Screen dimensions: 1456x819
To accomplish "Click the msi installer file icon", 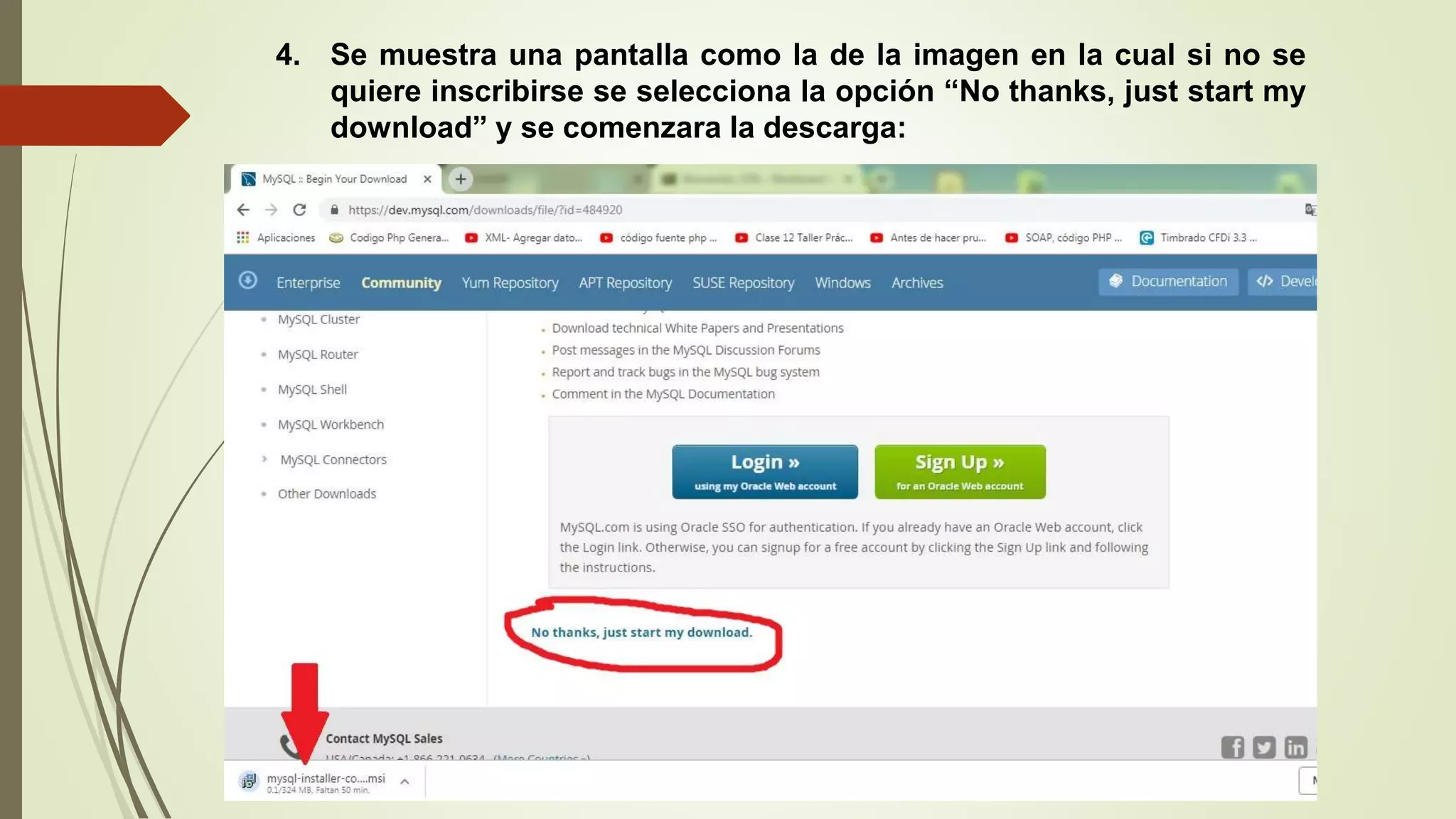I will tap(248, 781).
